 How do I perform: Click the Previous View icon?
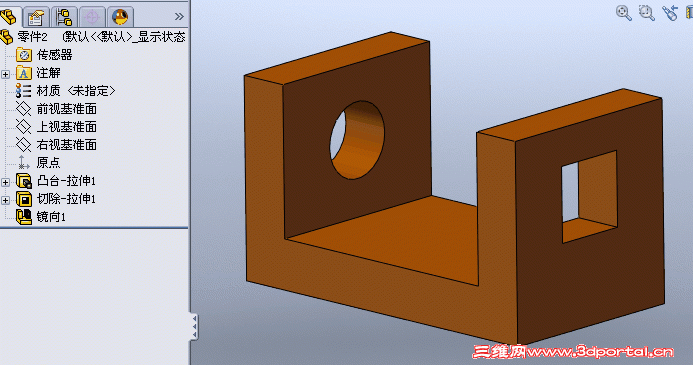click(670, 12)
